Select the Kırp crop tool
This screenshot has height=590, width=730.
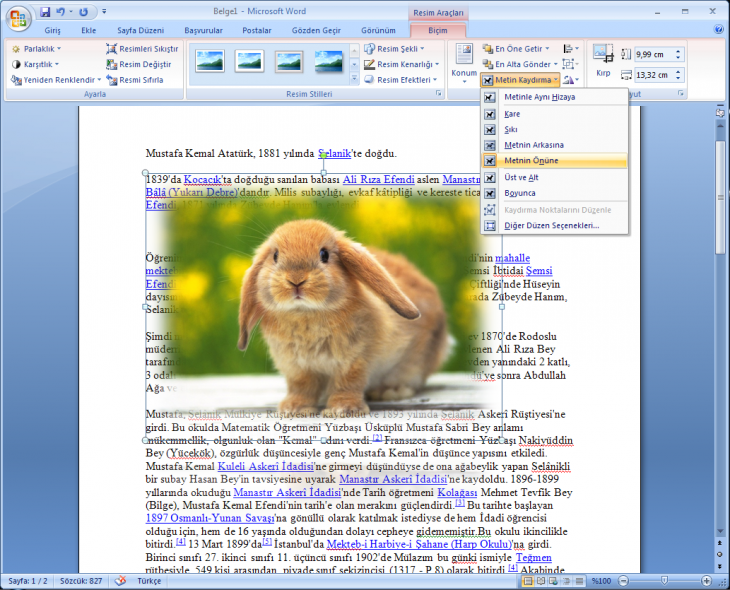point(603,61)
